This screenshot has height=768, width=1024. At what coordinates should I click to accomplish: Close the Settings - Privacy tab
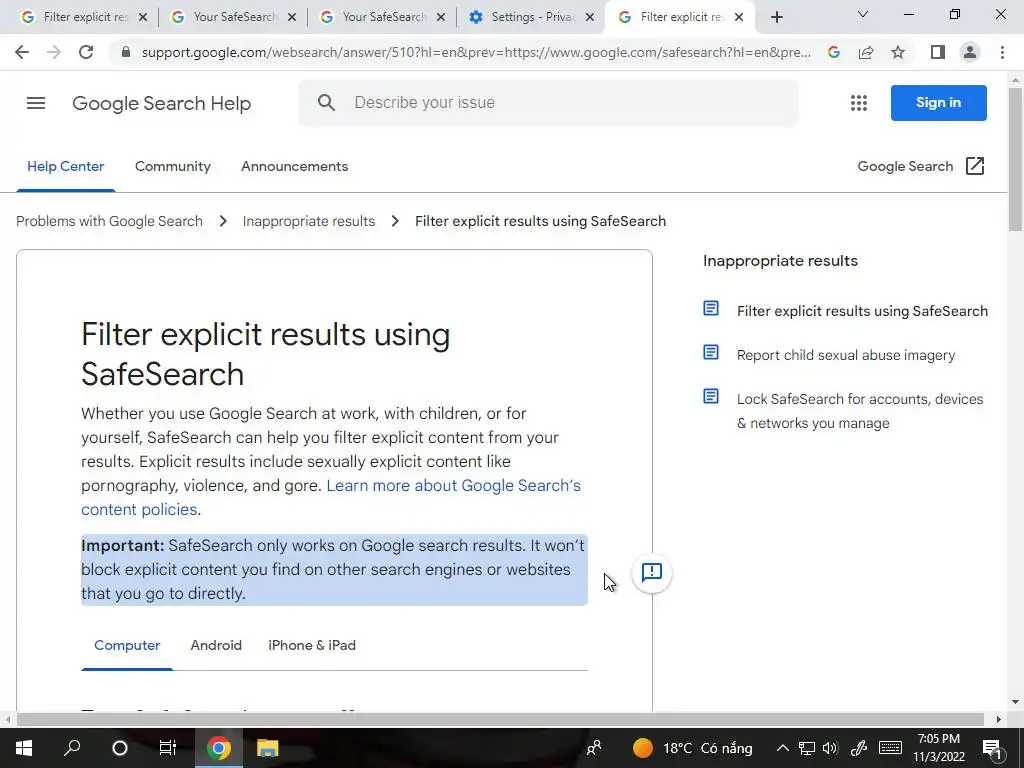(590, 18)
